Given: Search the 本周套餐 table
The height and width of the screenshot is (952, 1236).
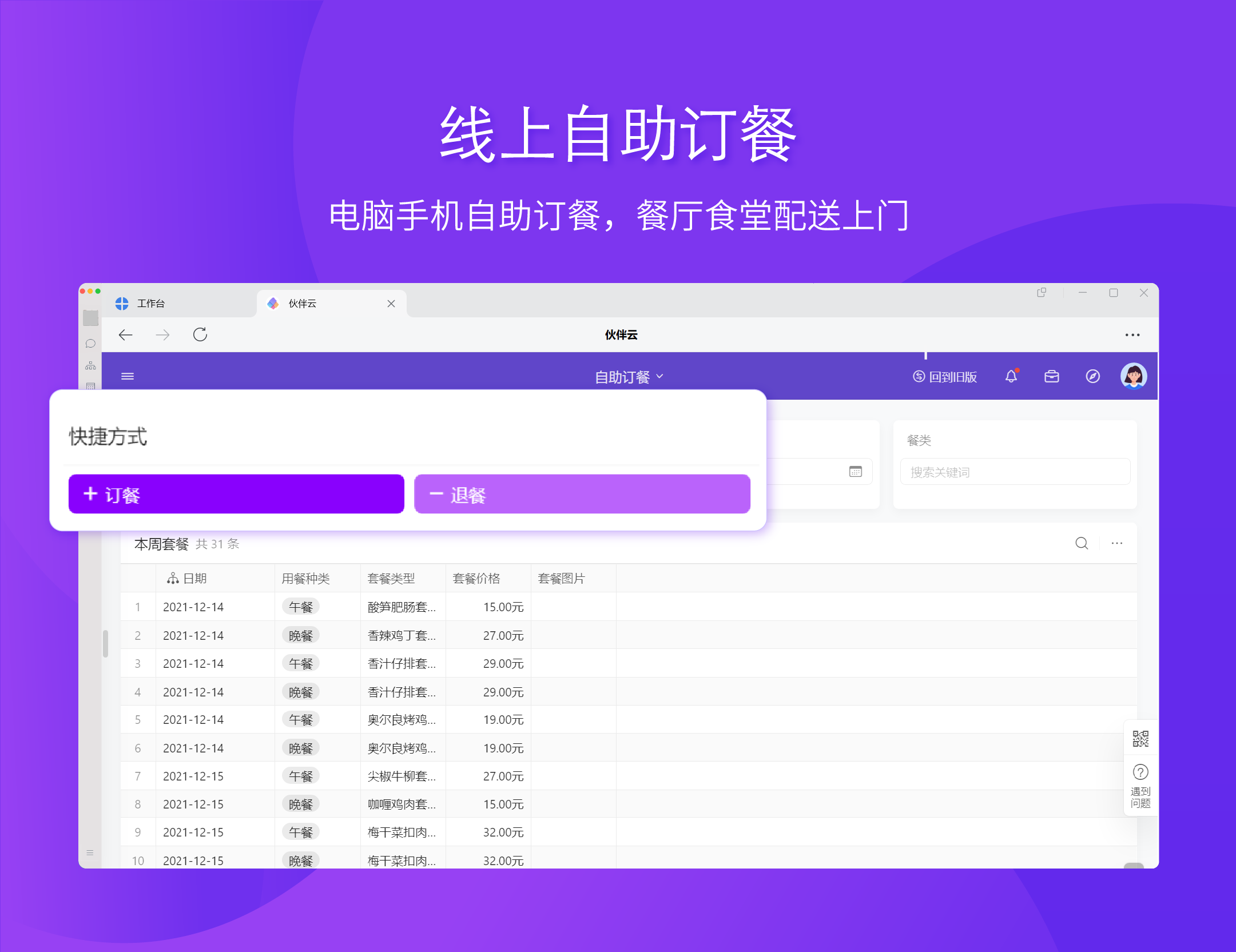Looking at the screenshot, I should pyautogui.click(x=1081, y=543).
